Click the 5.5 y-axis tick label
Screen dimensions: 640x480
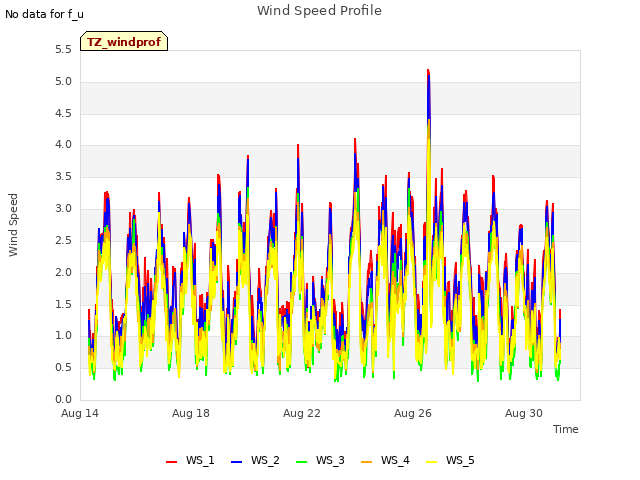coord(63,50)
